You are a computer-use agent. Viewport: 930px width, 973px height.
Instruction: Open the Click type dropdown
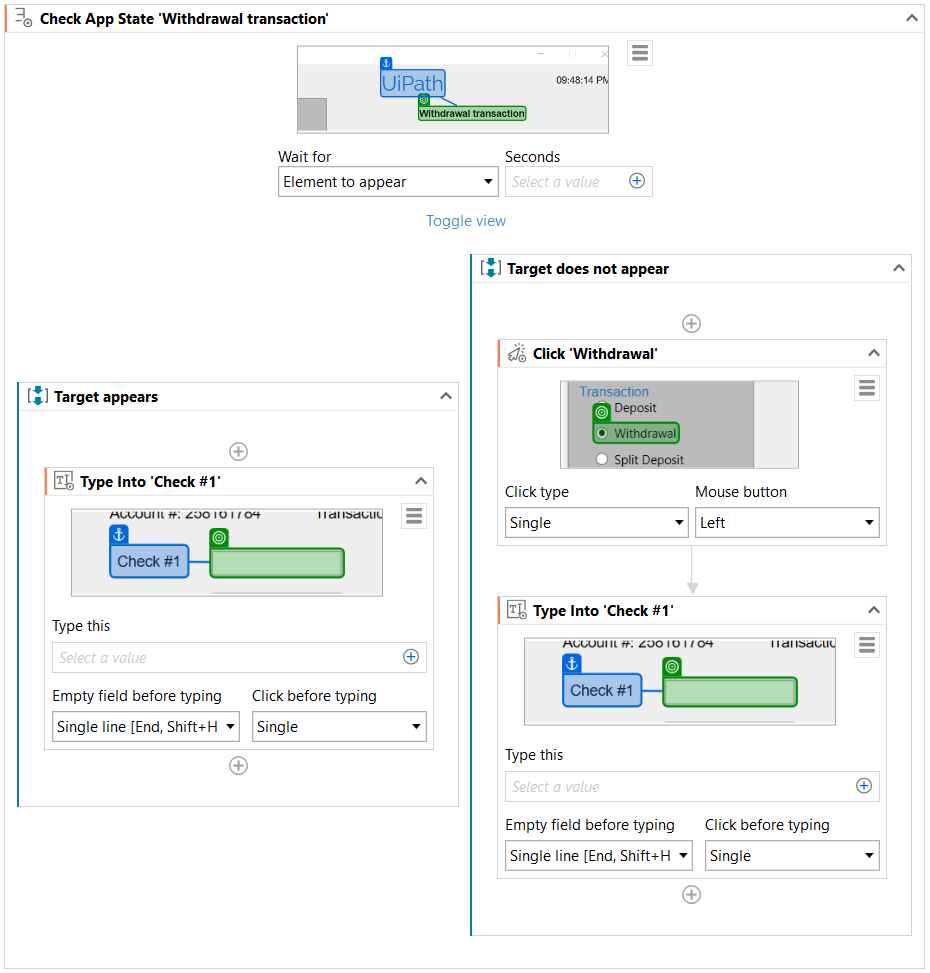[x=596, y=522]
